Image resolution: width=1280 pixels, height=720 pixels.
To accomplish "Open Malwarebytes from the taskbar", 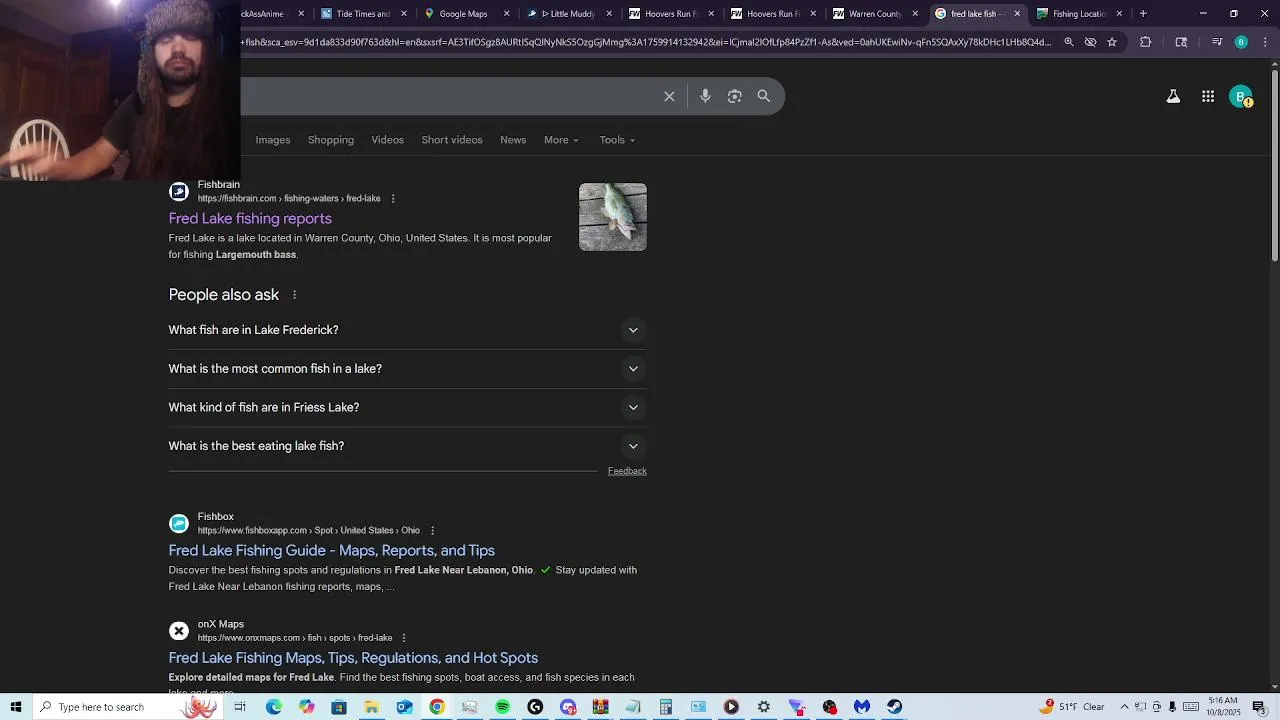I will [x=862, y=707].
